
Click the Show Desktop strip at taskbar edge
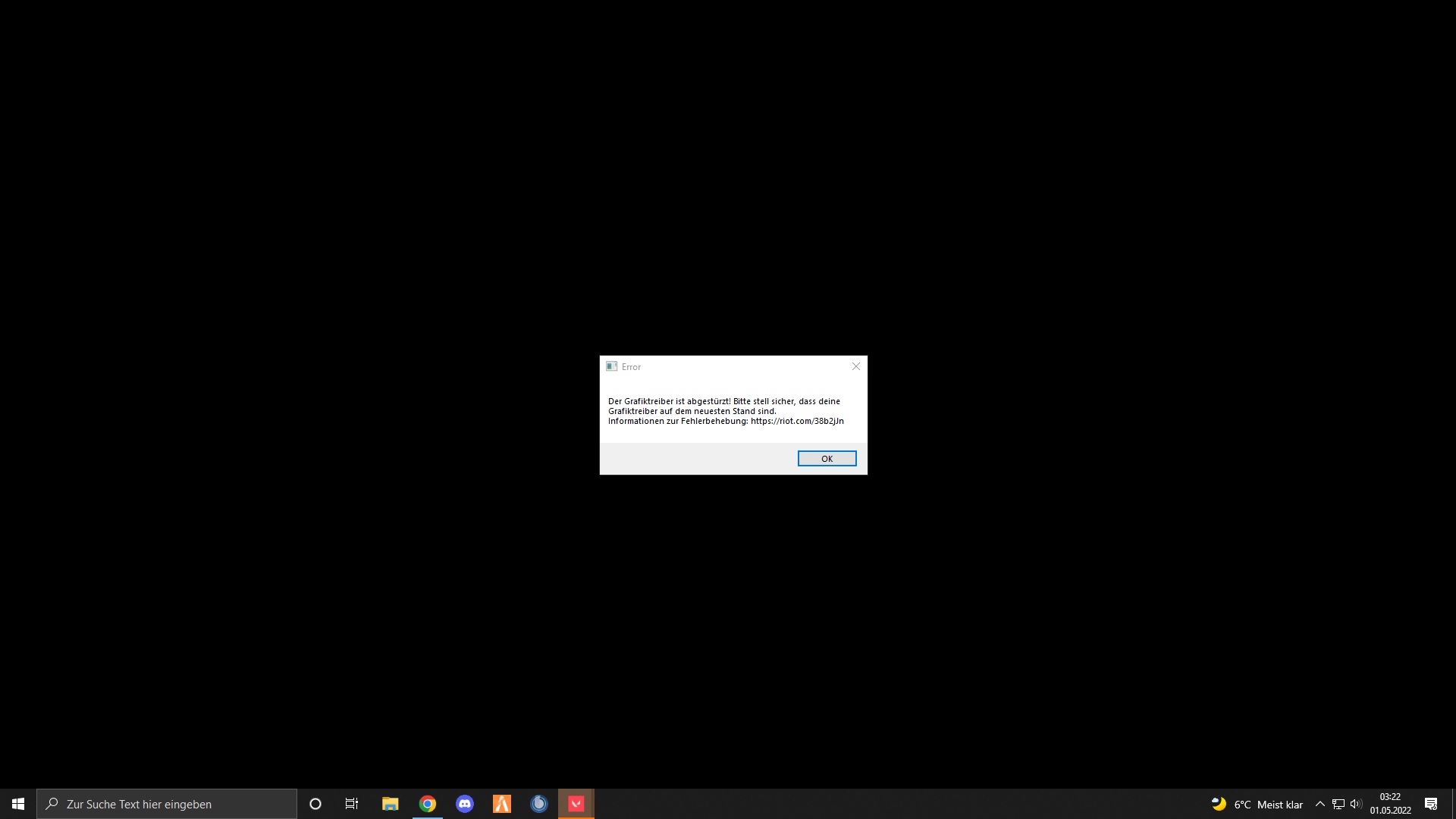pyautogui.click(x=1453, y=804)
